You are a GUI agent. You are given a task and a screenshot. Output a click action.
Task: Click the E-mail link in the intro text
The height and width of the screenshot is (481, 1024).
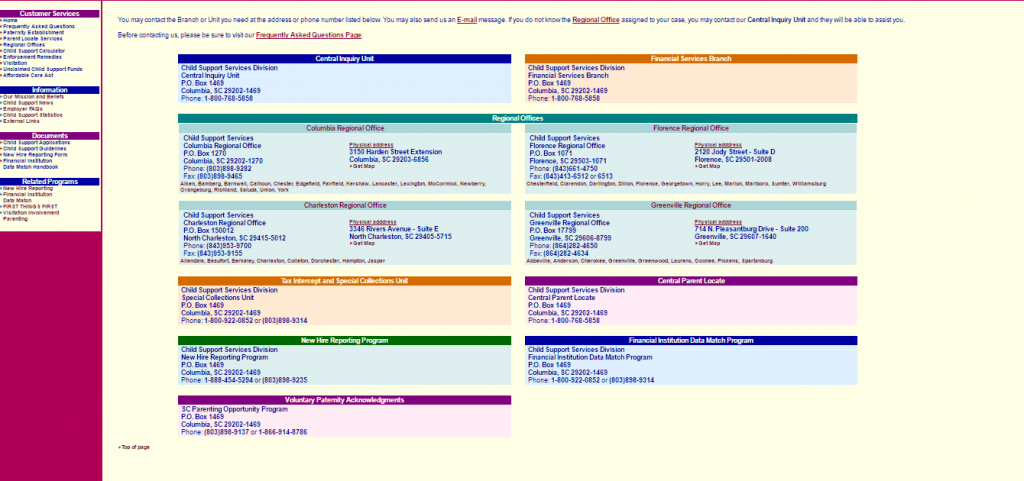pyautogui.click(x=467, y=20)
